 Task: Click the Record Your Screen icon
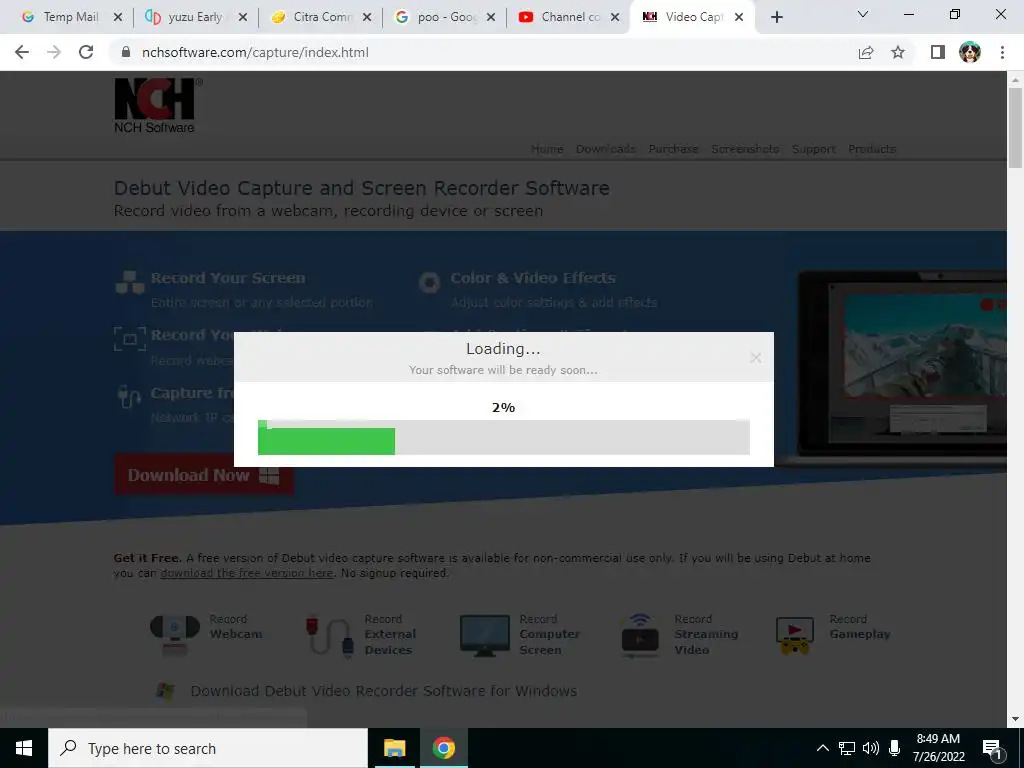click(130, 282)
